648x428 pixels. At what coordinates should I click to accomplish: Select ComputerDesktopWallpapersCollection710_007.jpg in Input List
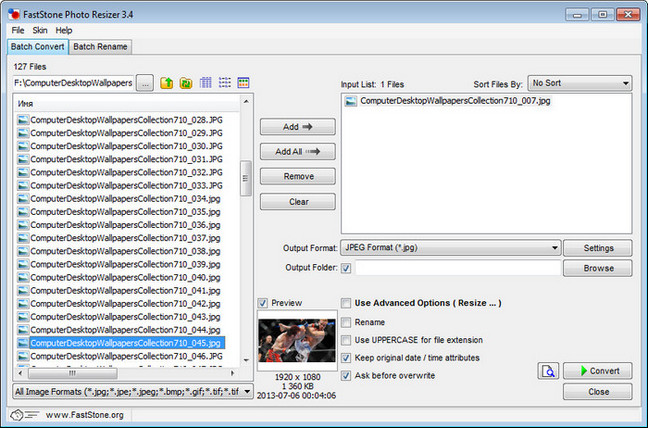[455, 101]
